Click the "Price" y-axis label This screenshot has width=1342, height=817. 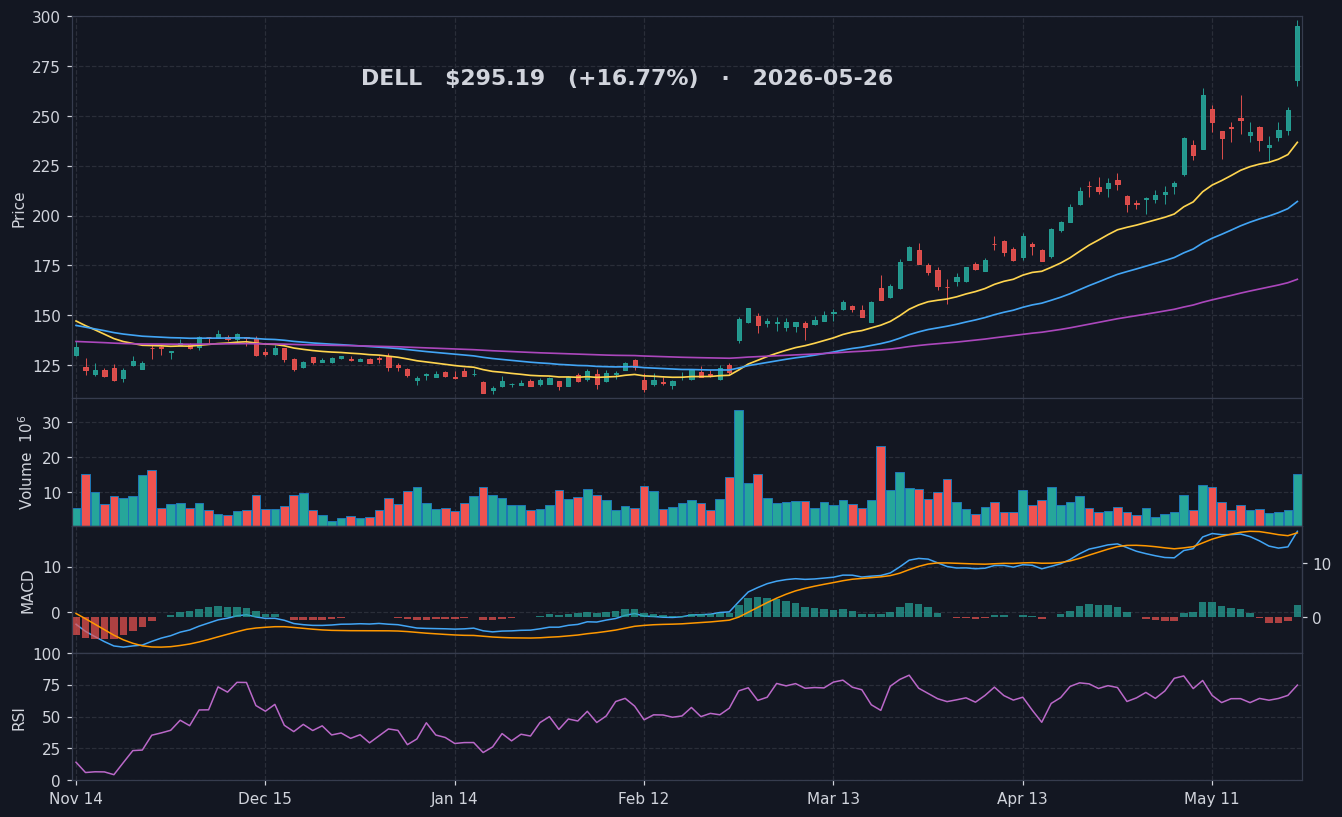click(19, 210)
